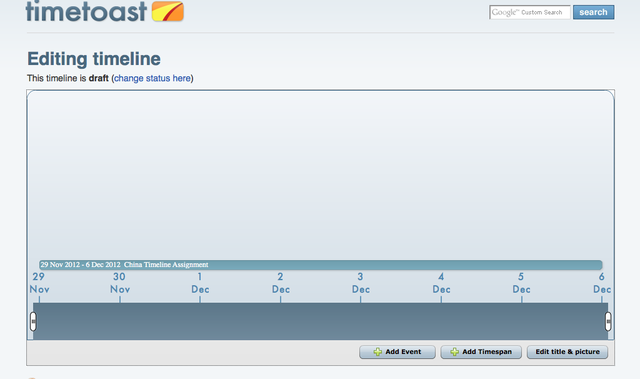Click the 1 Dec date label

[200, 283]
